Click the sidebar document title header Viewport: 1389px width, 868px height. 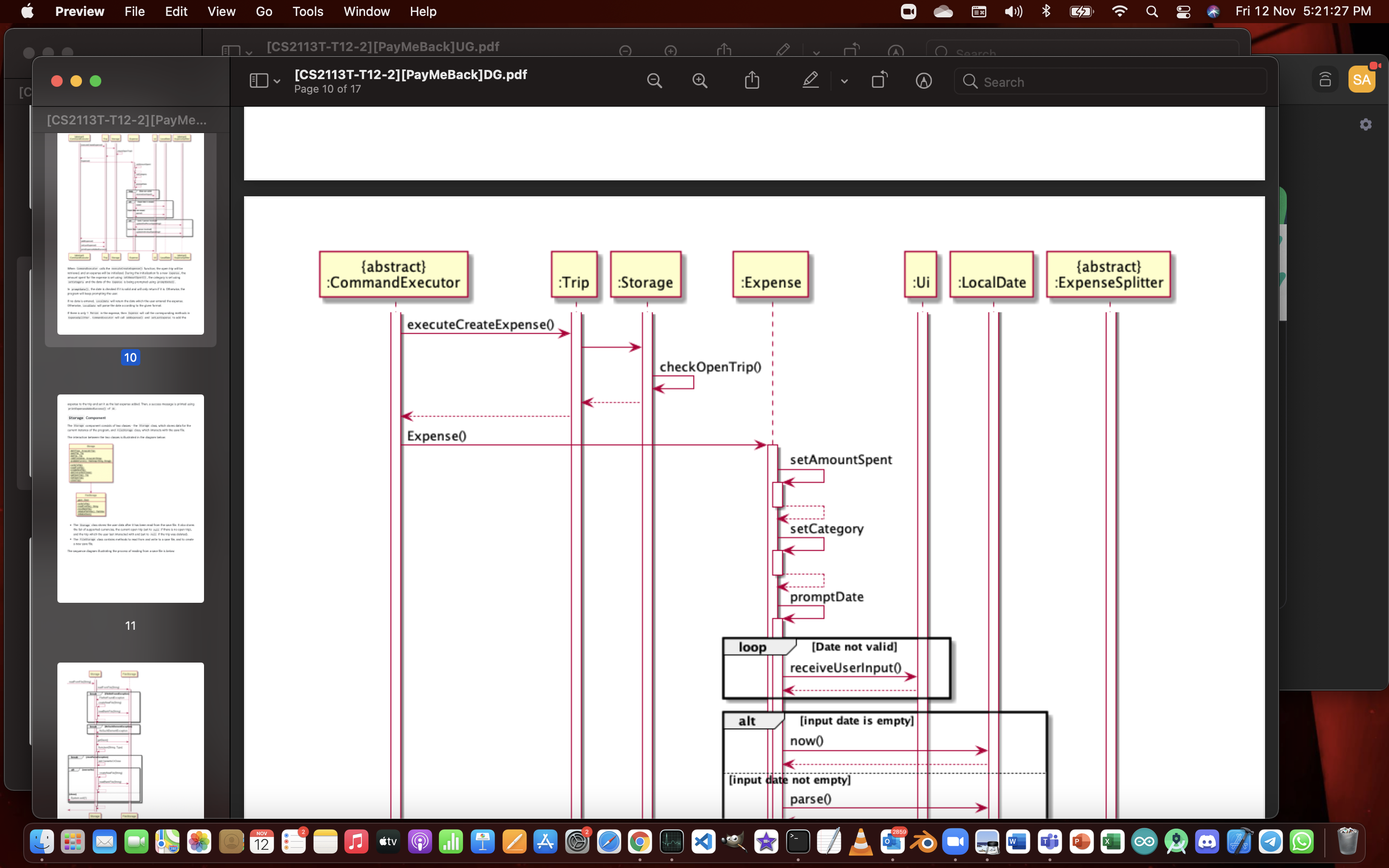click(x=127, y=120)
